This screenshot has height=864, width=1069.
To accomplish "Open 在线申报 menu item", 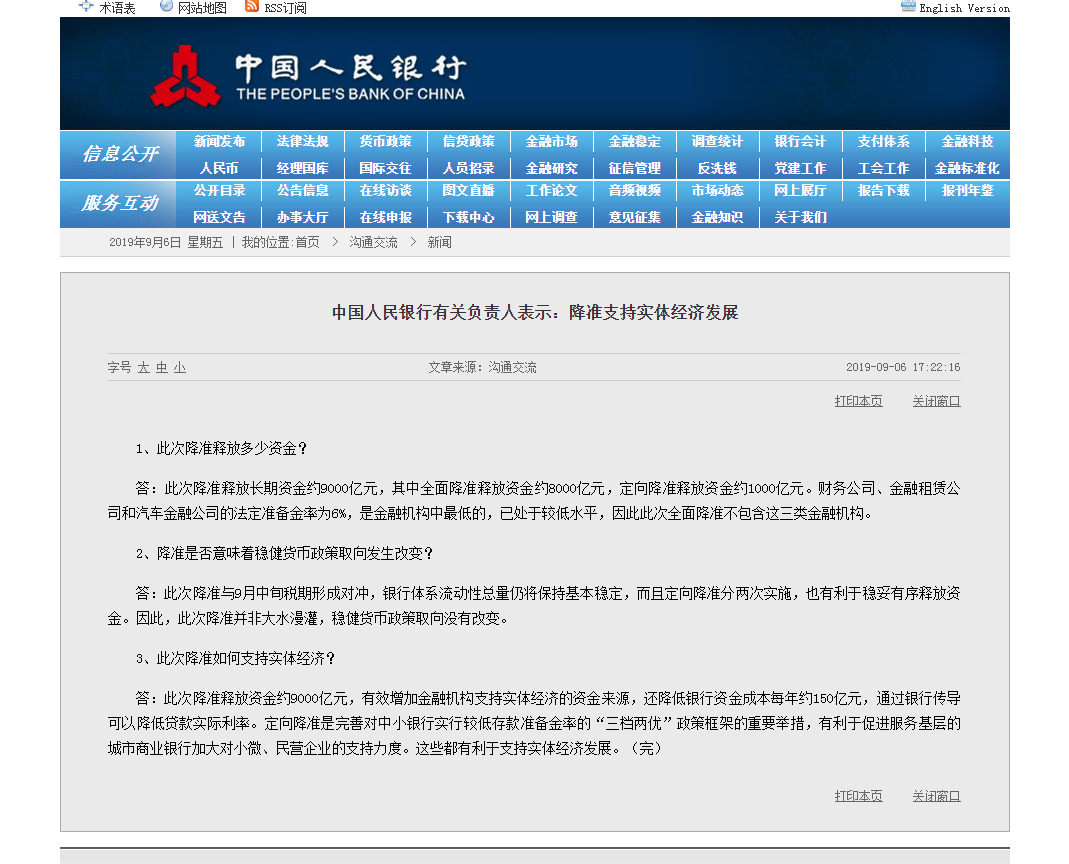I will 385,217.
